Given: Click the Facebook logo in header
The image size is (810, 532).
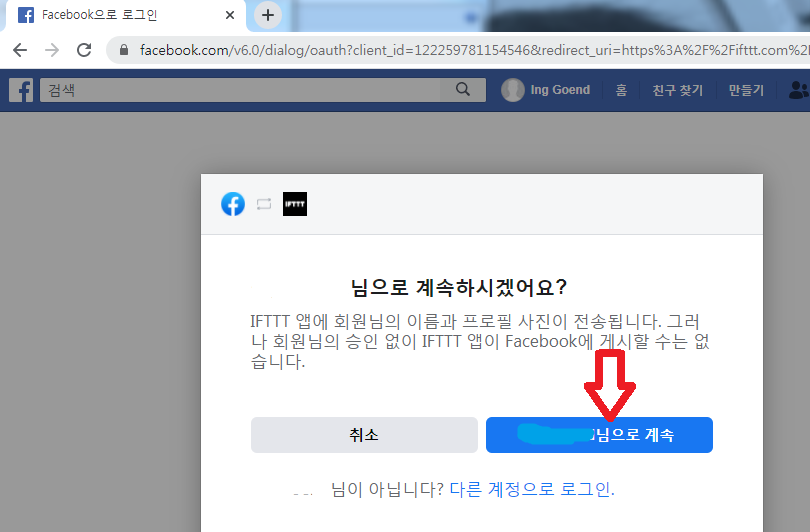Looking at the screenshot, I should tap(21, 90).
